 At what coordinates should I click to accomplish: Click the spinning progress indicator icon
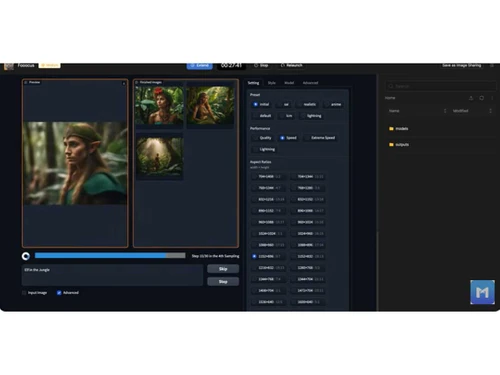[26, 256]
